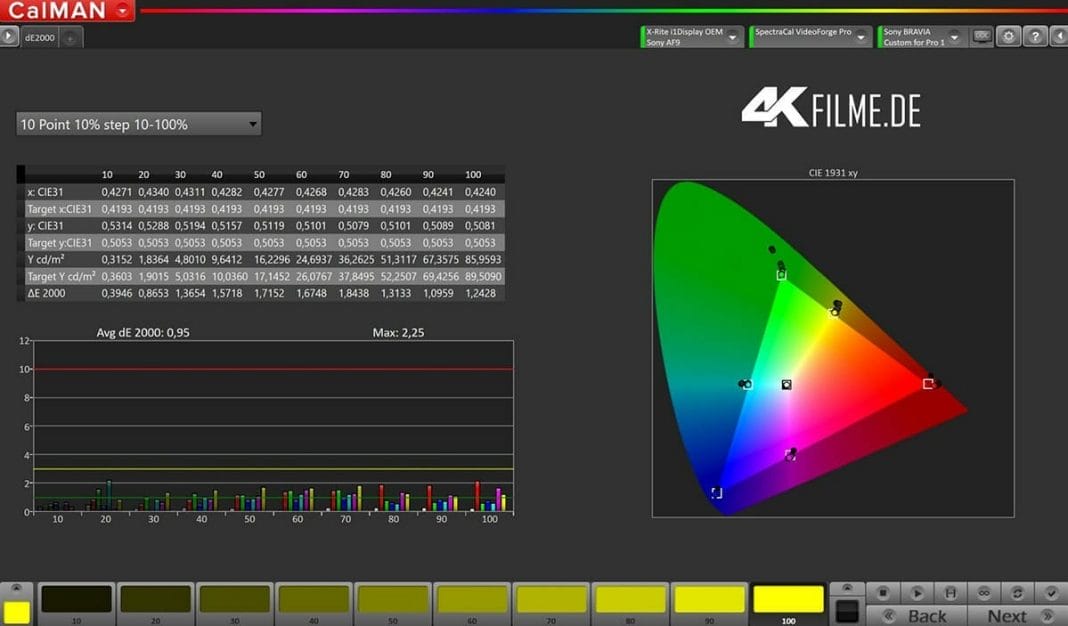Image resolution: width=1068 pixels, height=626 pixels.
Task: Click the H-shaped icon beside play
Action: (x=950, y=593)
